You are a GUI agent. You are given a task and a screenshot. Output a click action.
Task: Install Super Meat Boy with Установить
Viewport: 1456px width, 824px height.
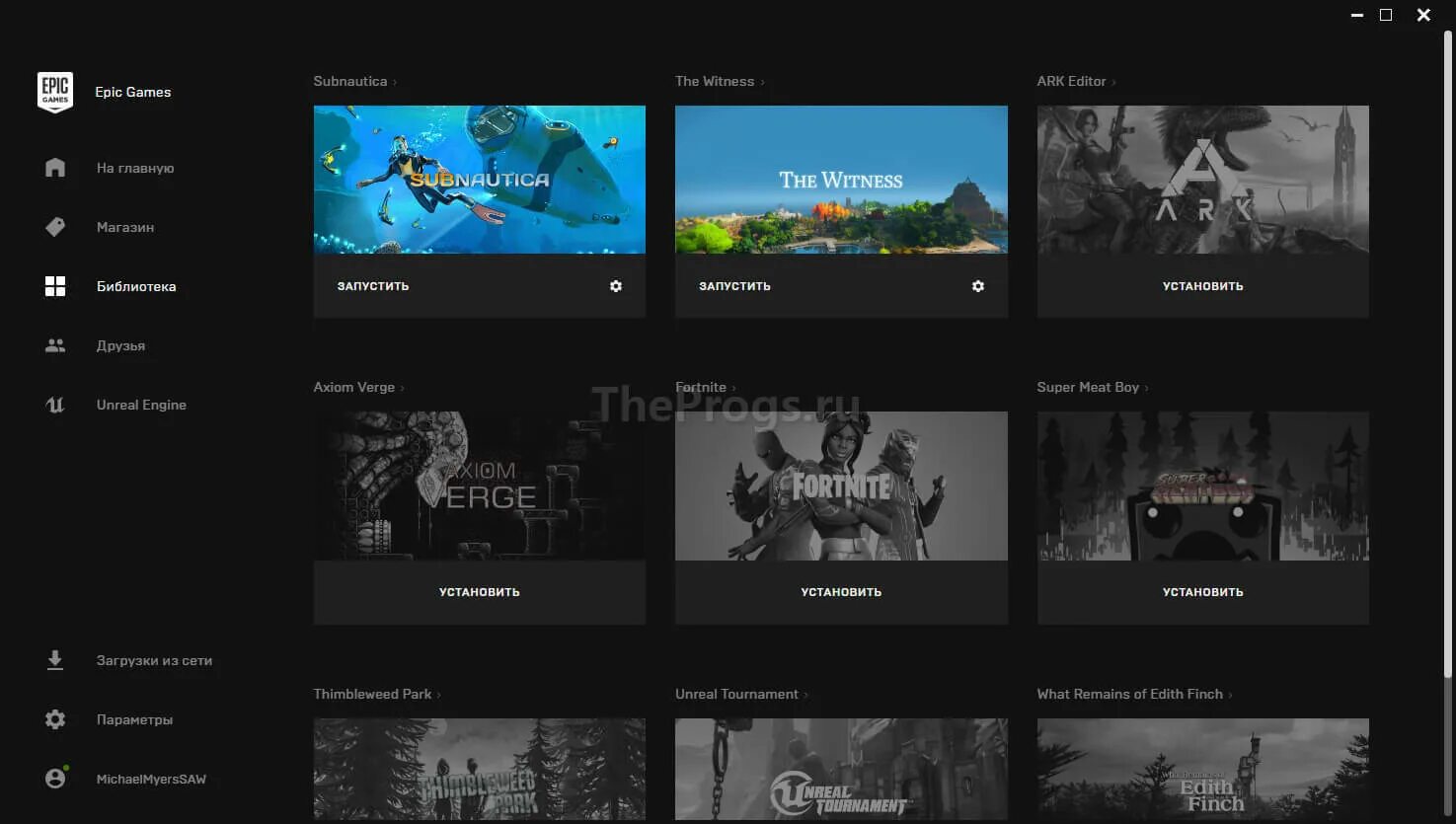pyautogui.click(x=1202, y=592)
